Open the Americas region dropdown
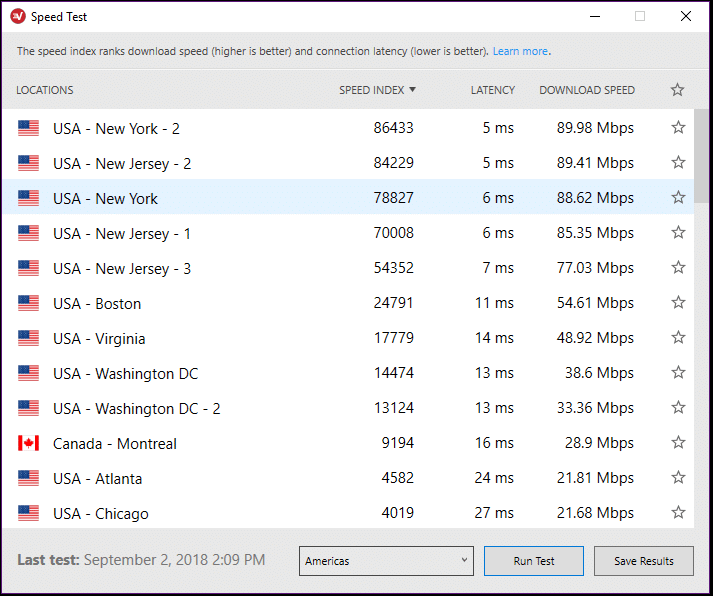Viewport: 713px width, 596px height. pyautogui.click(x=386, y=561)
